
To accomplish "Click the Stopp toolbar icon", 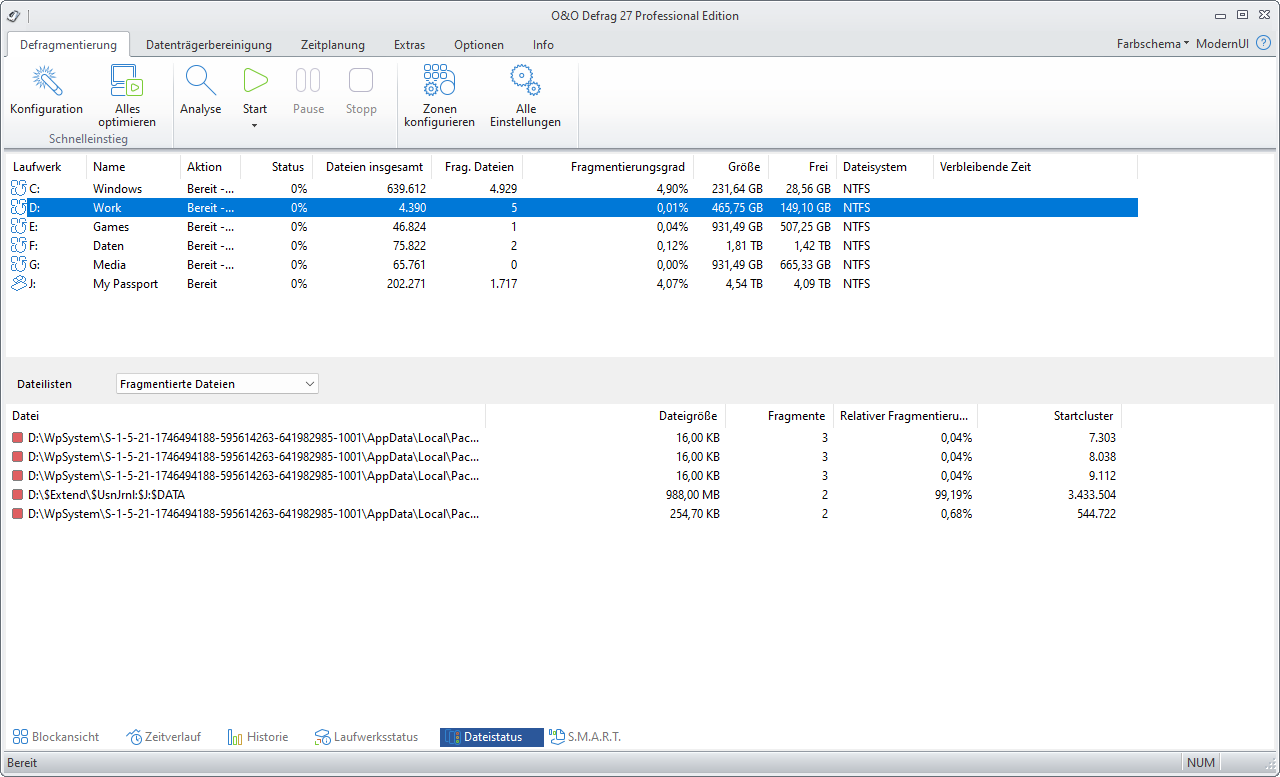I will coord(361,81).
